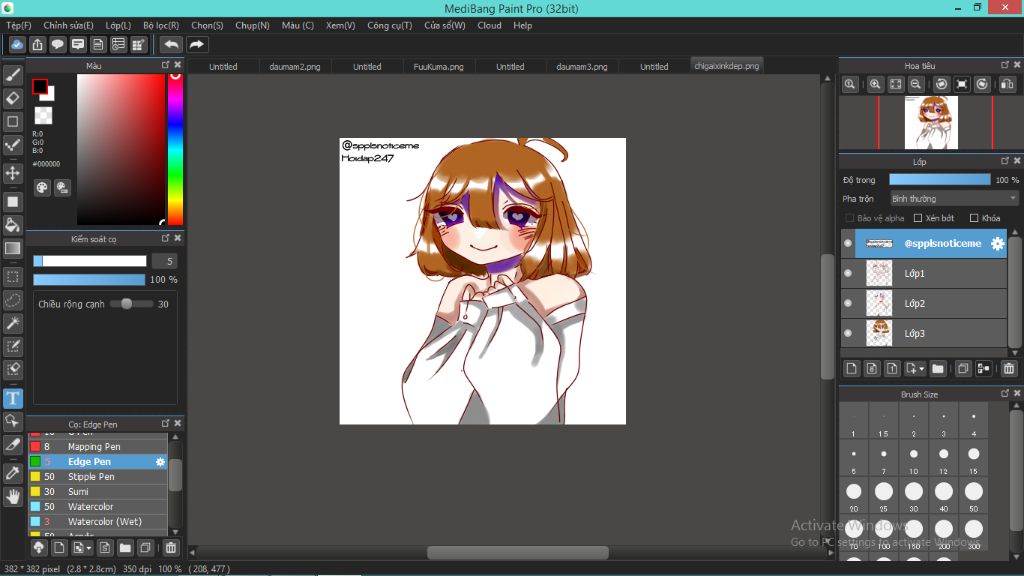Image resolution: width=1024 pixels, height=576 pixels.
Task: Switch to the daumam3.png tab
Action: pyautogui.click(x=582, y=67)
